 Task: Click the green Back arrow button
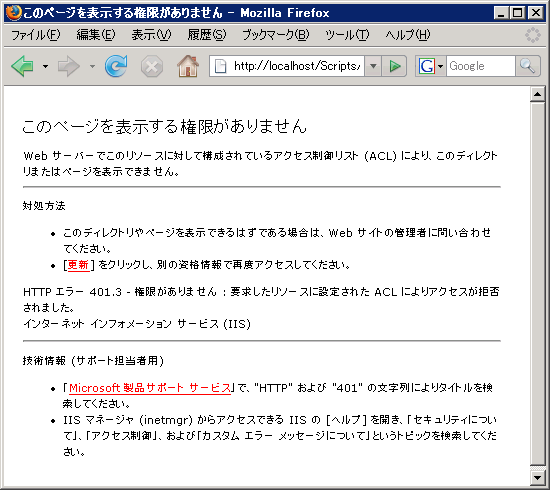(22, 66)
